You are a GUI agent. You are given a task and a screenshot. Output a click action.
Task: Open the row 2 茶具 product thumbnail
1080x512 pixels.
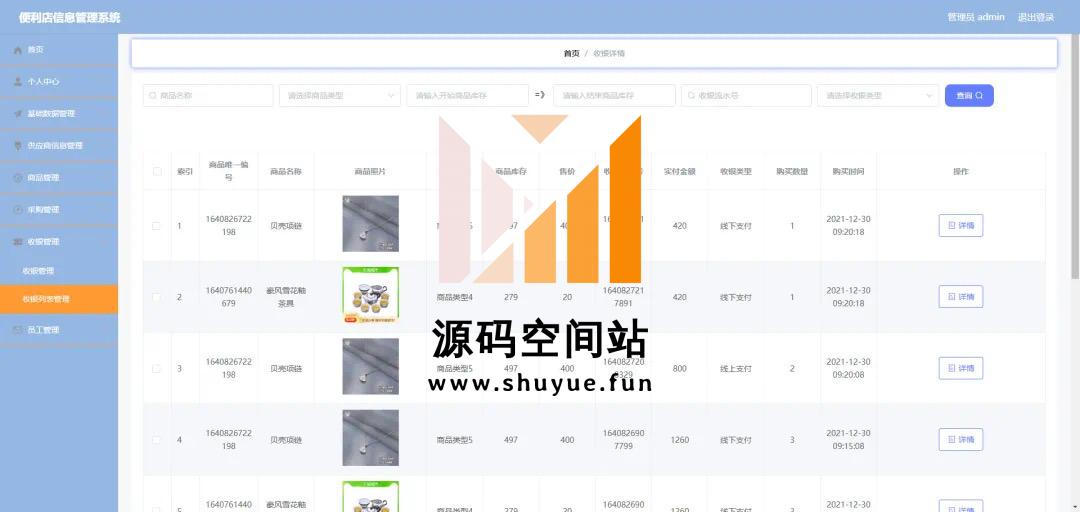click(371, 296)
